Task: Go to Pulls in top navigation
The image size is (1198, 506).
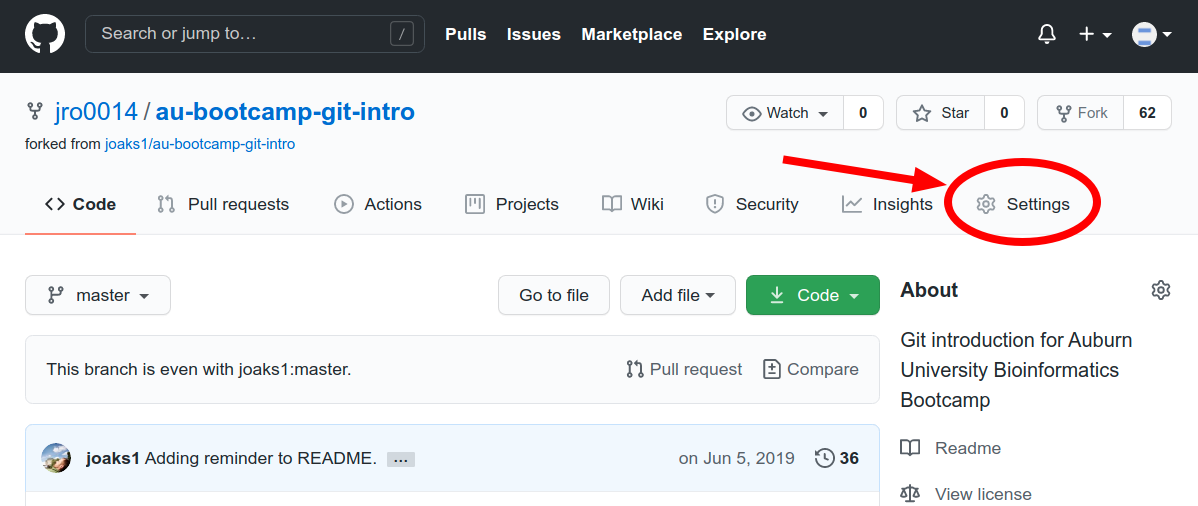Action: [x=466, y=34]
